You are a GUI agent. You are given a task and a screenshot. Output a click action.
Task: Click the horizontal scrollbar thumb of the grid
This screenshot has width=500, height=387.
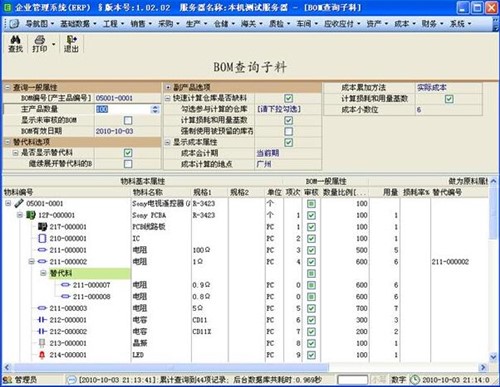coord(170,368)
